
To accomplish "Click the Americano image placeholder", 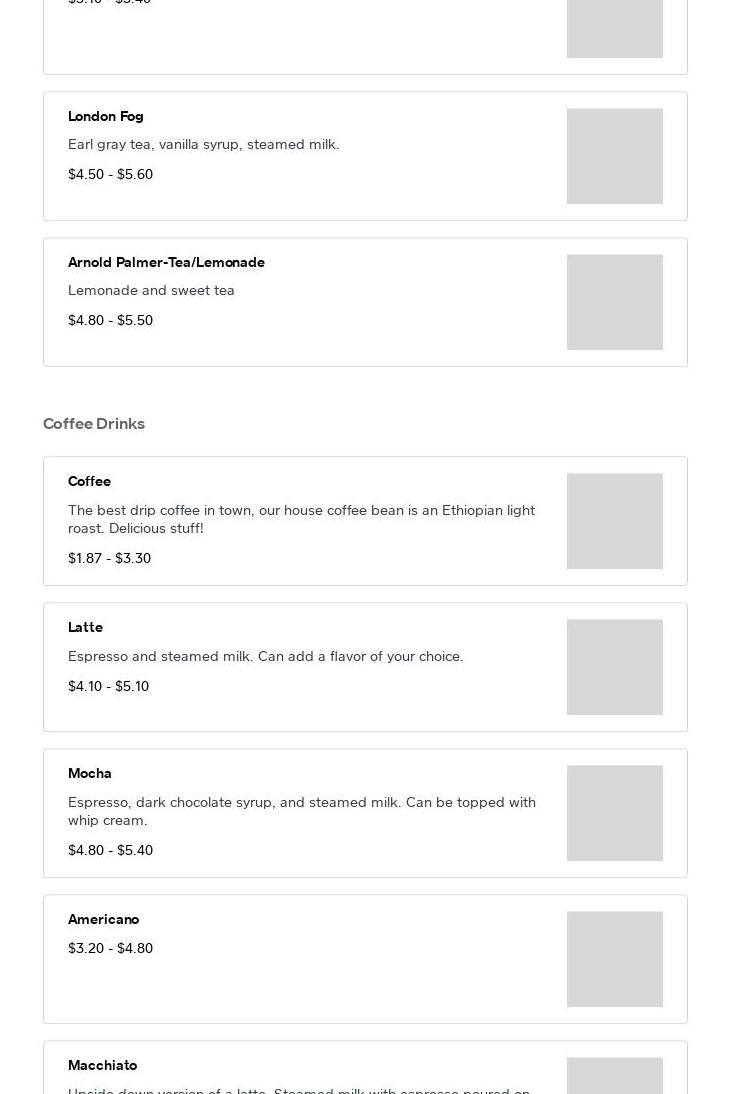I will pyautogui.click(x=614, y=959).
